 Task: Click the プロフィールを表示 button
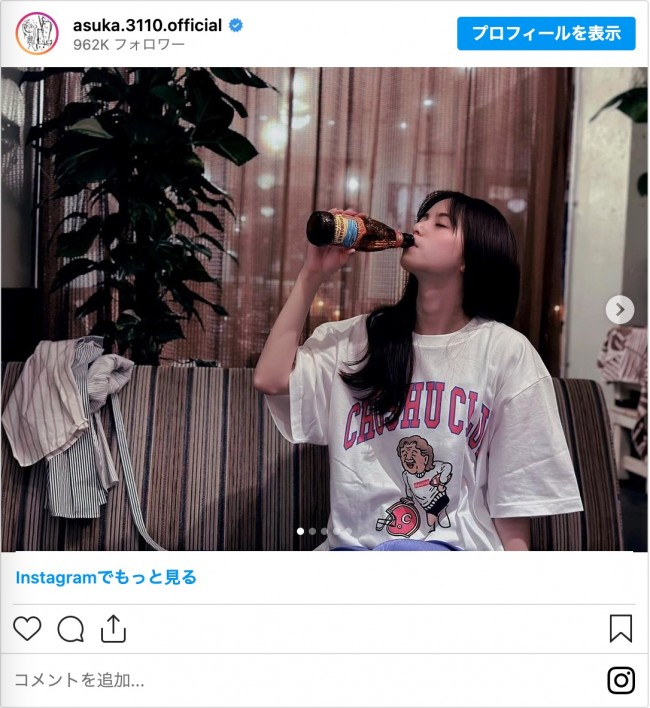click(x=546, y=33)
